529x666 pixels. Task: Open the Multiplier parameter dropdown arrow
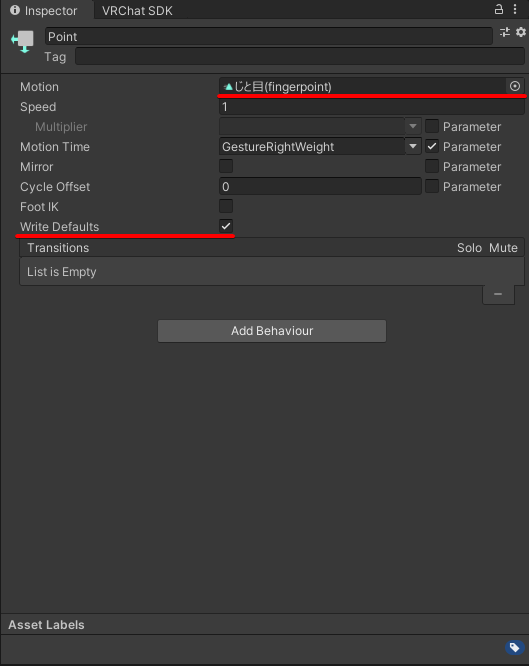(x=413, y=126)
